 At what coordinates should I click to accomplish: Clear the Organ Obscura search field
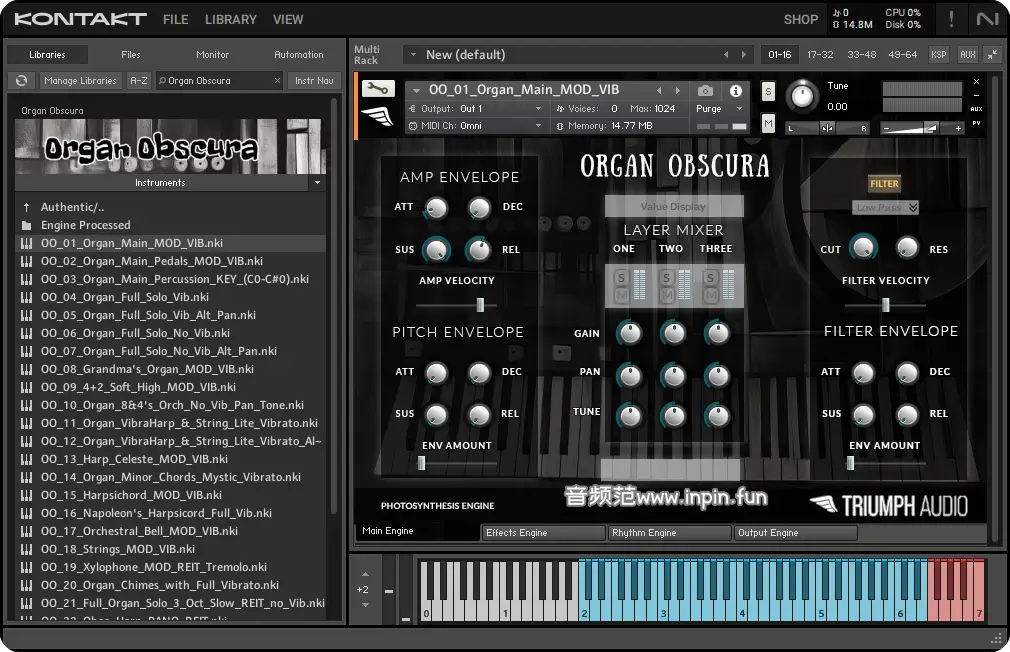(277, 80)
